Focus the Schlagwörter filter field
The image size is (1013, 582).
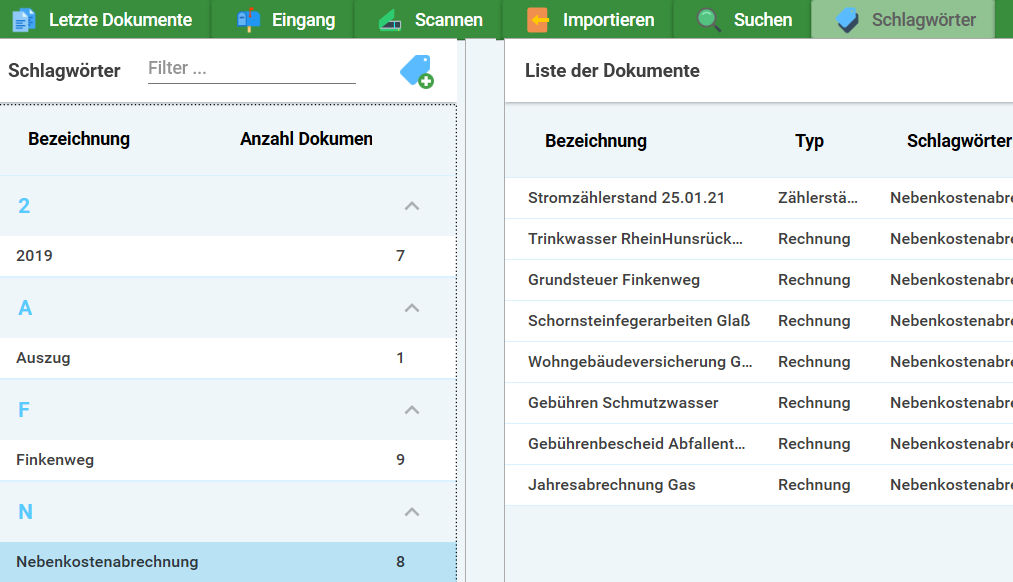pyautogui.click(x=251, y=68)
